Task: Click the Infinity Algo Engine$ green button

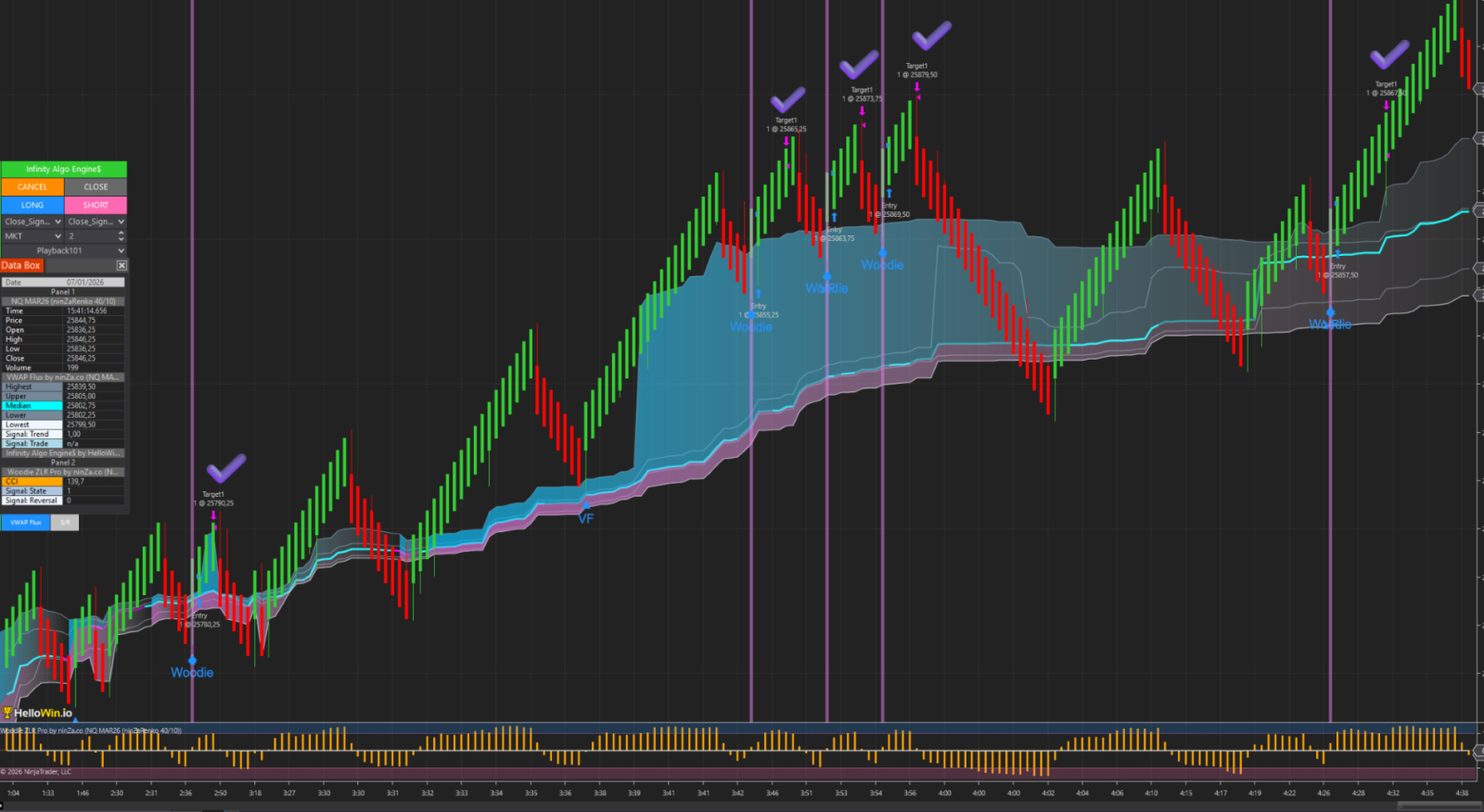Action: (x=63, y=169)
